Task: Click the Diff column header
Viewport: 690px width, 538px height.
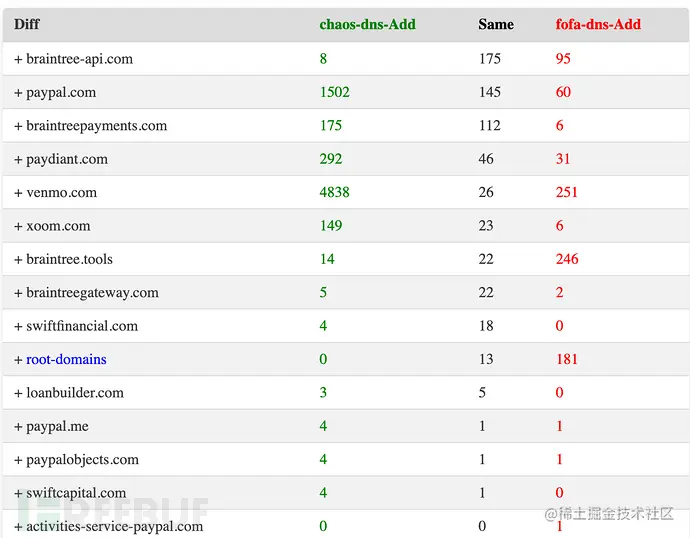Action: [26, 24]
